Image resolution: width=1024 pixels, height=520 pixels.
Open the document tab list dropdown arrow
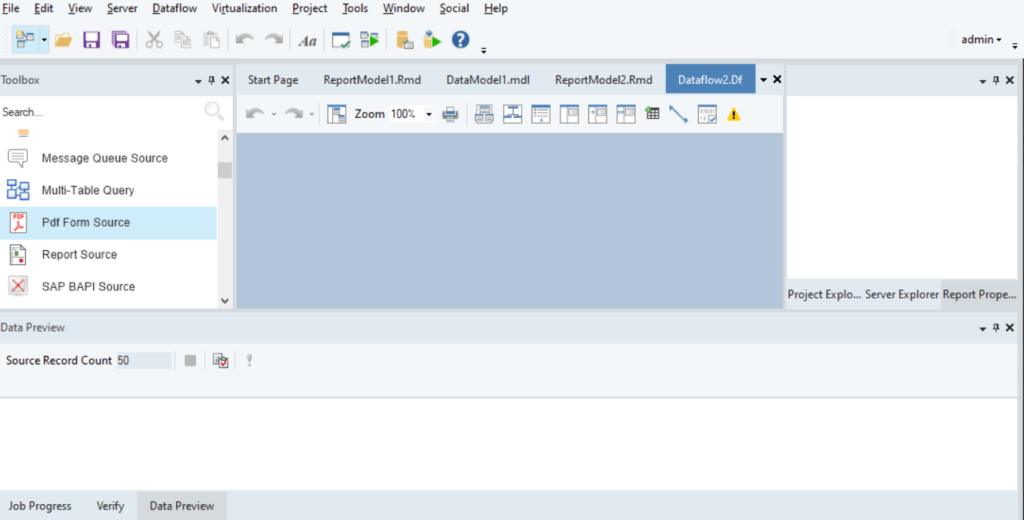point(763,80)
